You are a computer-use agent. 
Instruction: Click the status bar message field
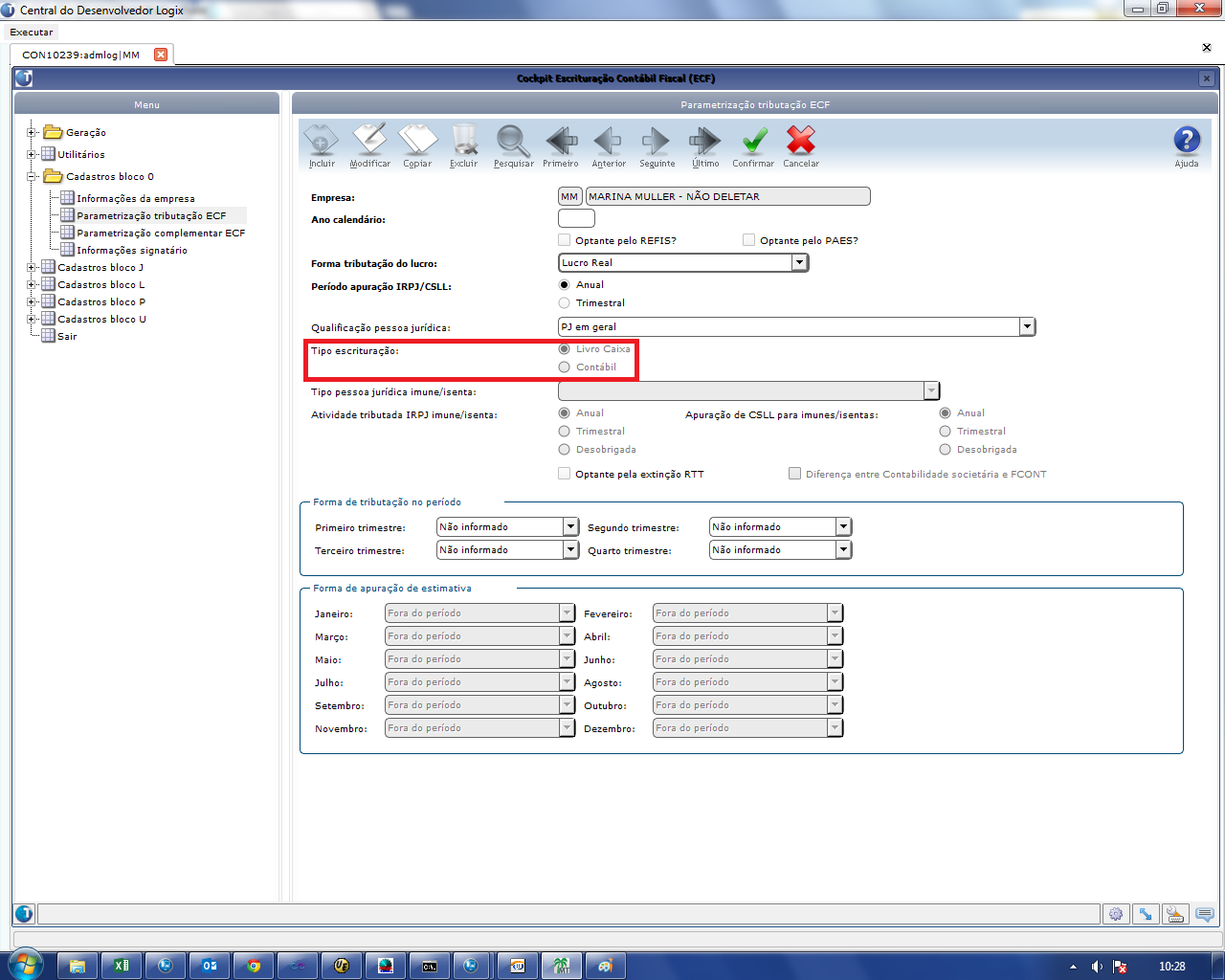tap(568, 914)
